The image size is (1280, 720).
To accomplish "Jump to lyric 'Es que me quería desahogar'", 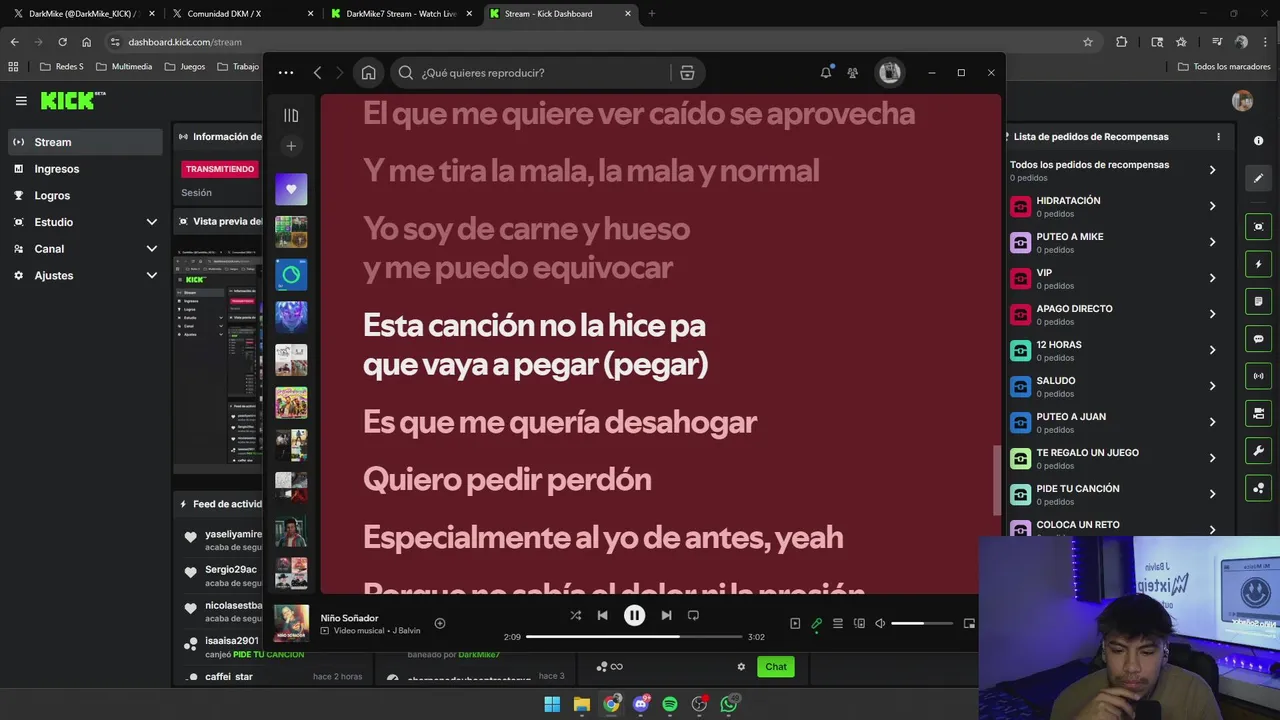I will (560, 422).
